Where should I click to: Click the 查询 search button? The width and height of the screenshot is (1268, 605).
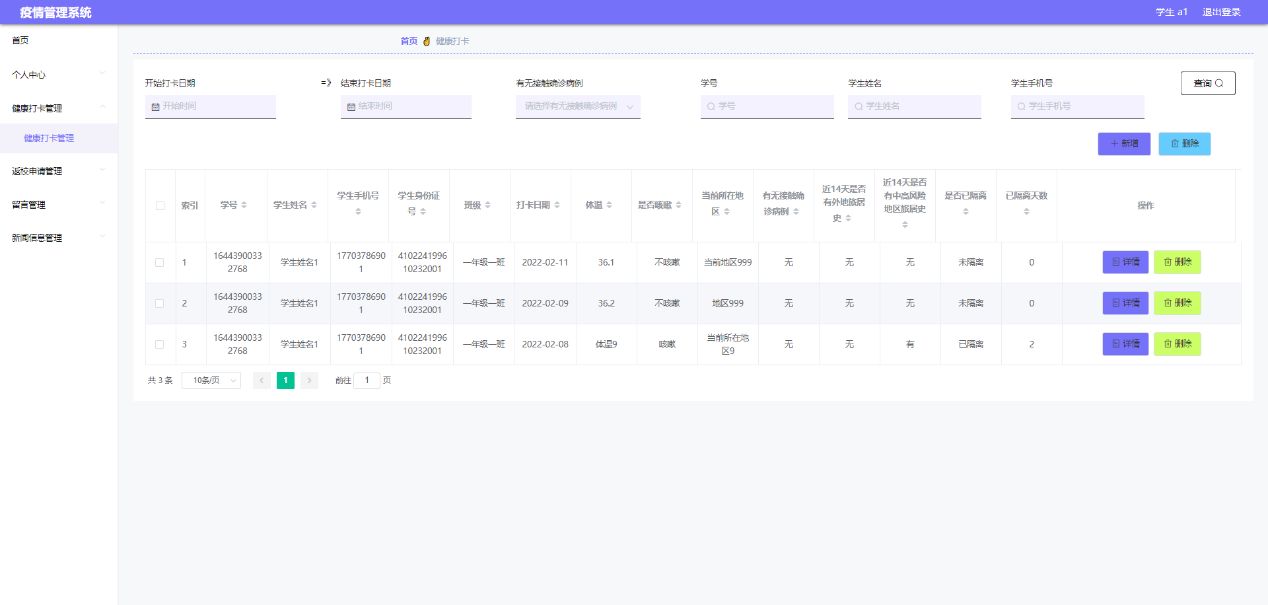tap(1208, 83)
